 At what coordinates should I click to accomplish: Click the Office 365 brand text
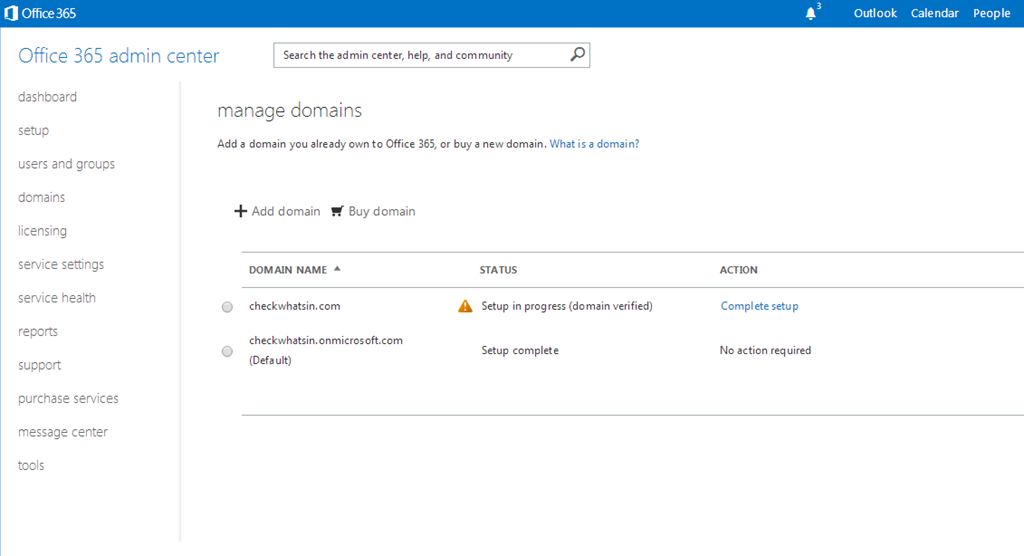[48, 13]
